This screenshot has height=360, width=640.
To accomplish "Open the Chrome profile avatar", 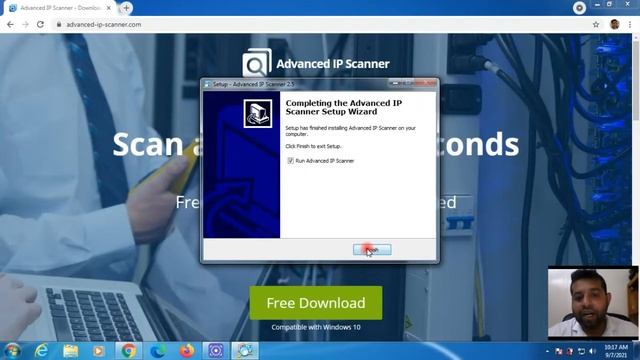I will pos(615,24).
